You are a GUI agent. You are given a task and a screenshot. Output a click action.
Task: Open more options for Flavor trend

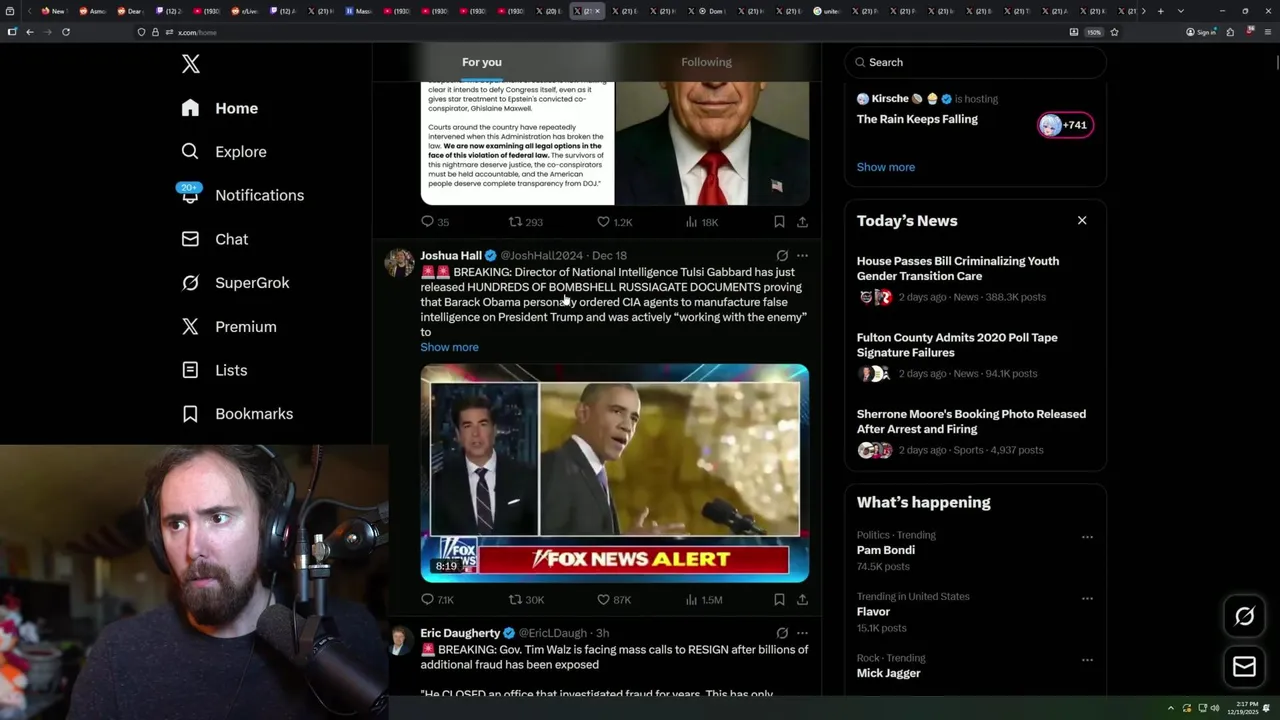point(1087,599)
